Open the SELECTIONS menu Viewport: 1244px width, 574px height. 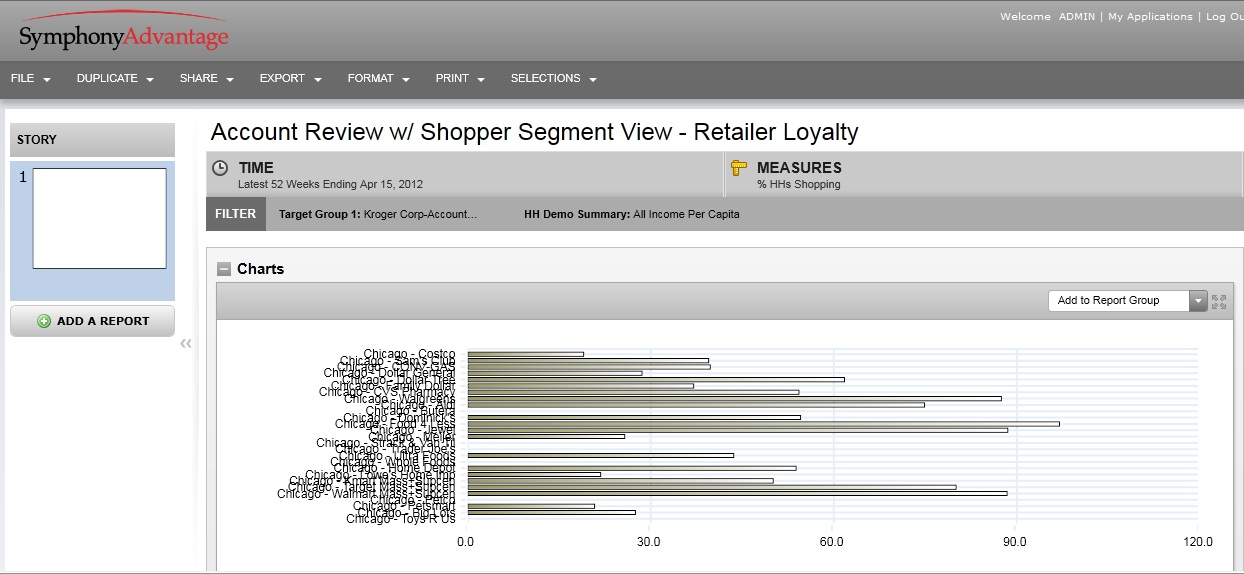pos(553,78)
